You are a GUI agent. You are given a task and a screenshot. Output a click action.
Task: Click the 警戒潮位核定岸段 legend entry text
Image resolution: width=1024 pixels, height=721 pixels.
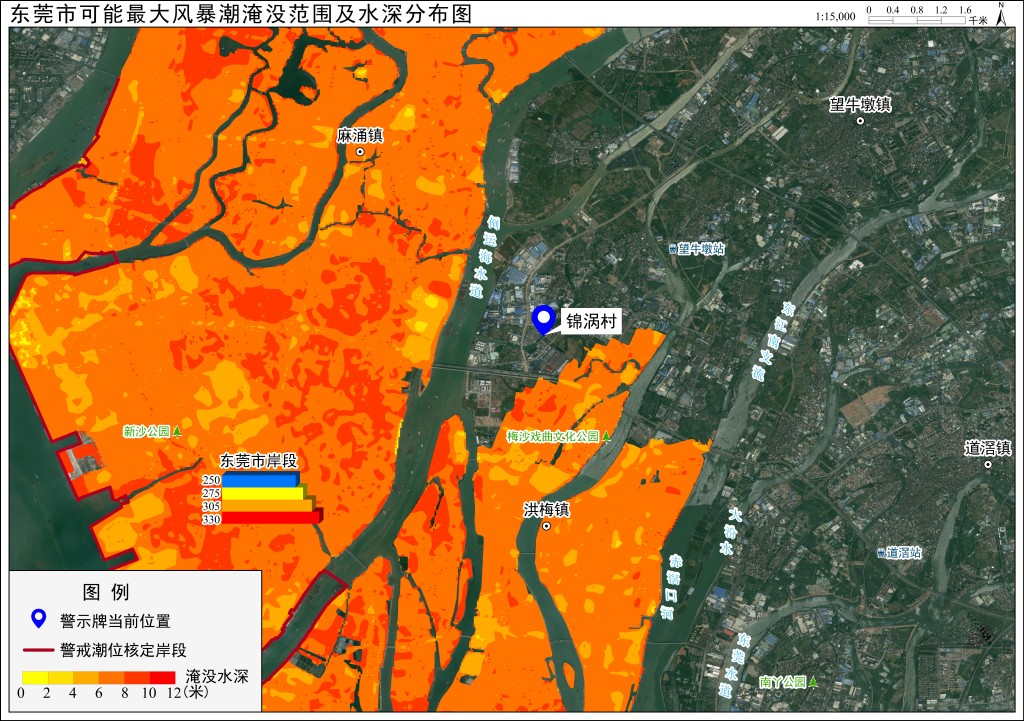[123, 650]
